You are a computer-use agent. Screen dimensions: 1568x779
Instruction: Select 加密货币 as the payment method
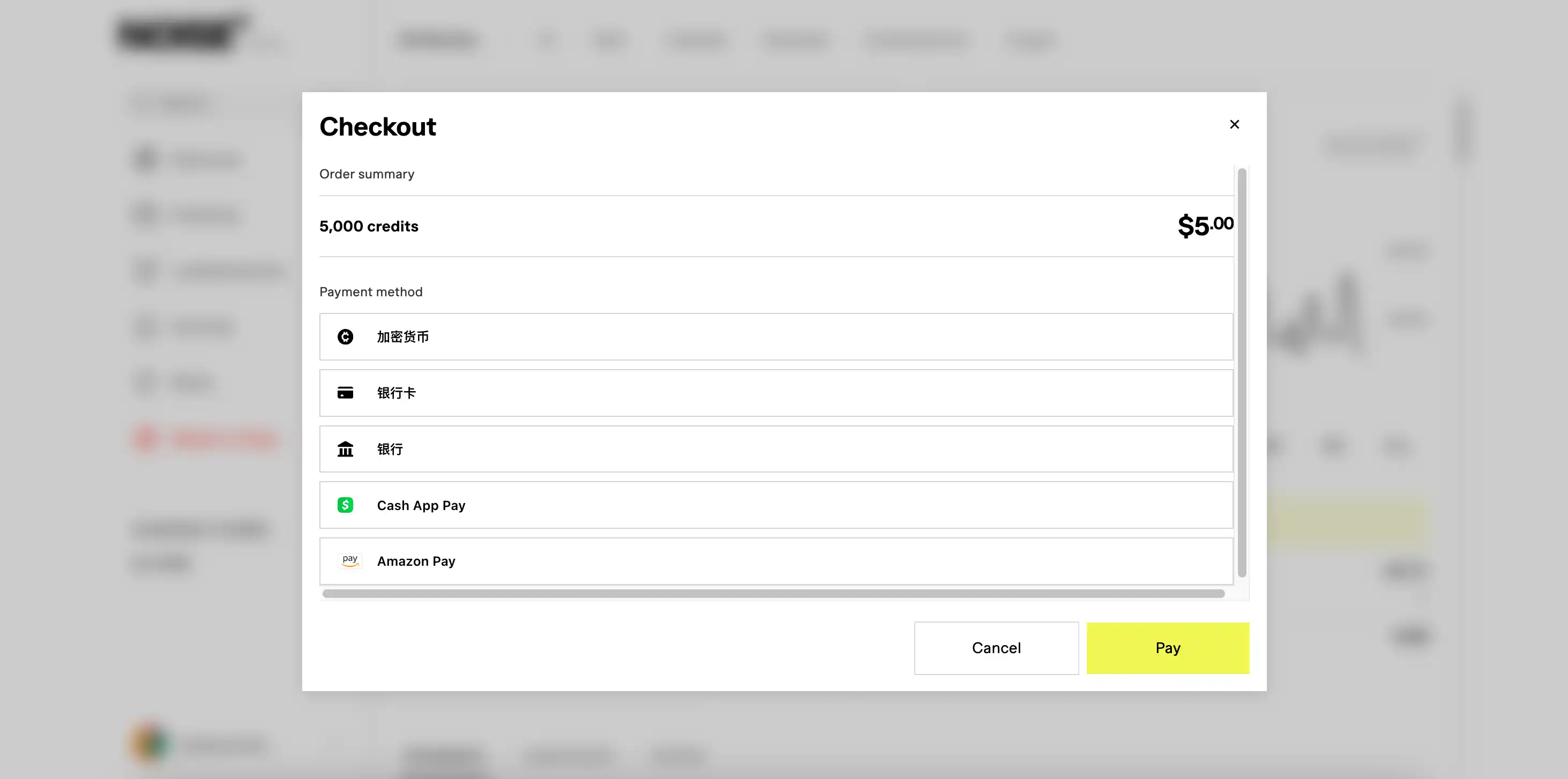point(403,336)
